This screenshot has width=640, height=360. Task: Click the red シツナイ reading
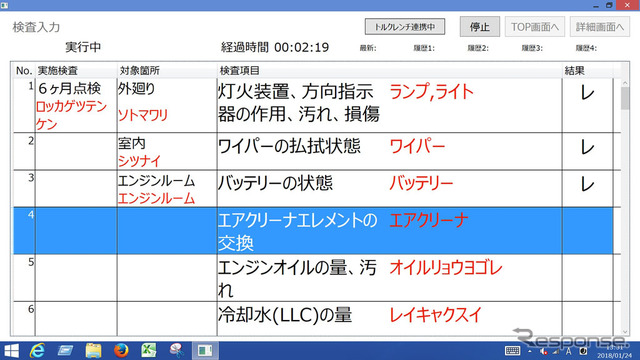click(140, 161)
